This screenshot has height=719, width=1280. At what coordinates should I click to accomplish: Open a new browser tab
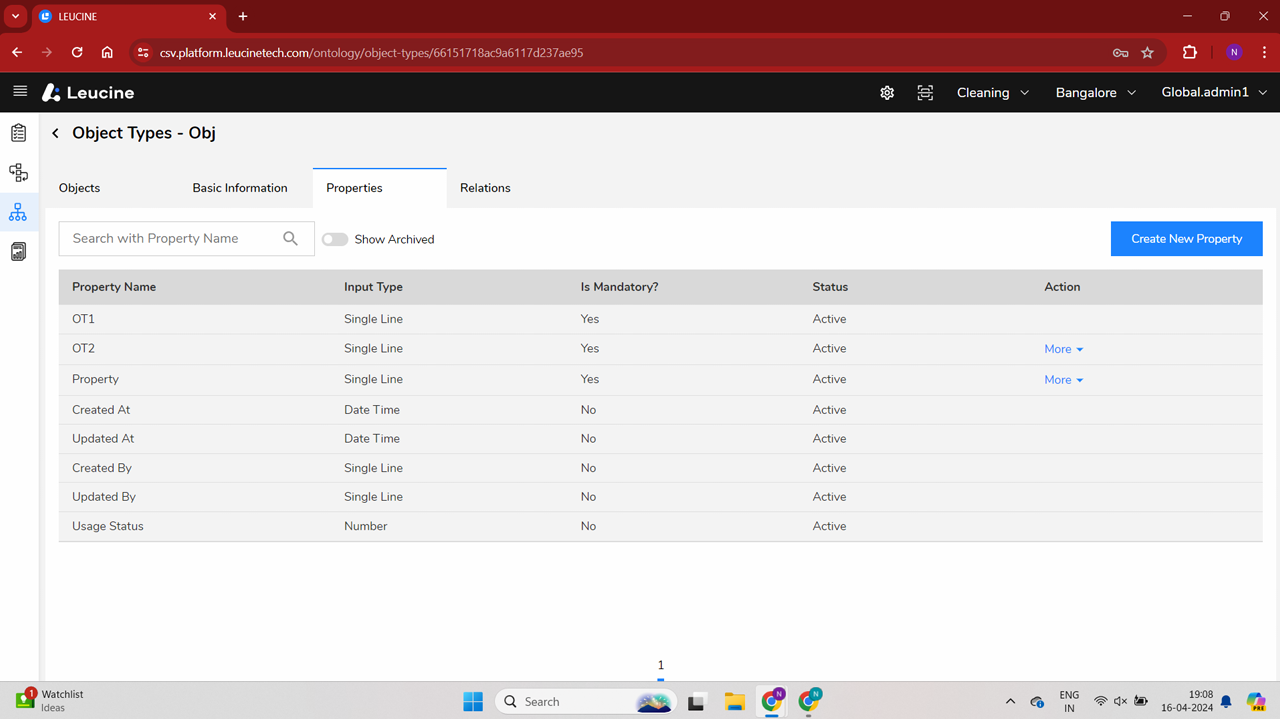pyautogui.click(x=243, y=16)
